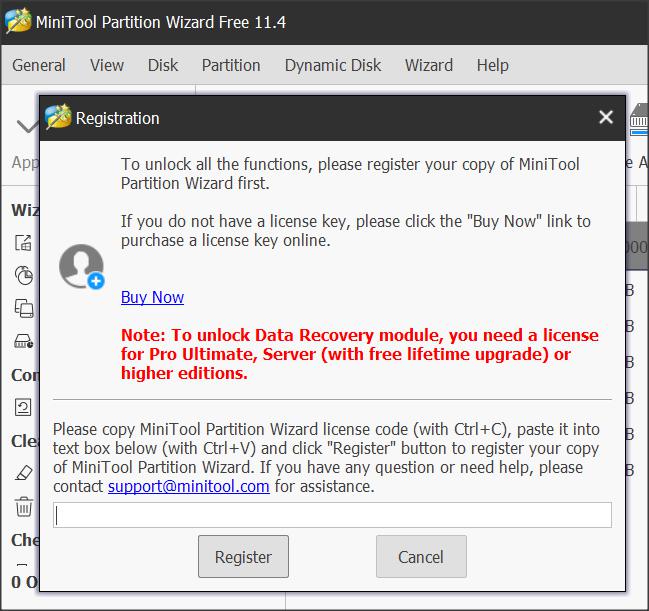Dismiss the dialog with the Cancel button
The image size is (649, 611).
420,557
